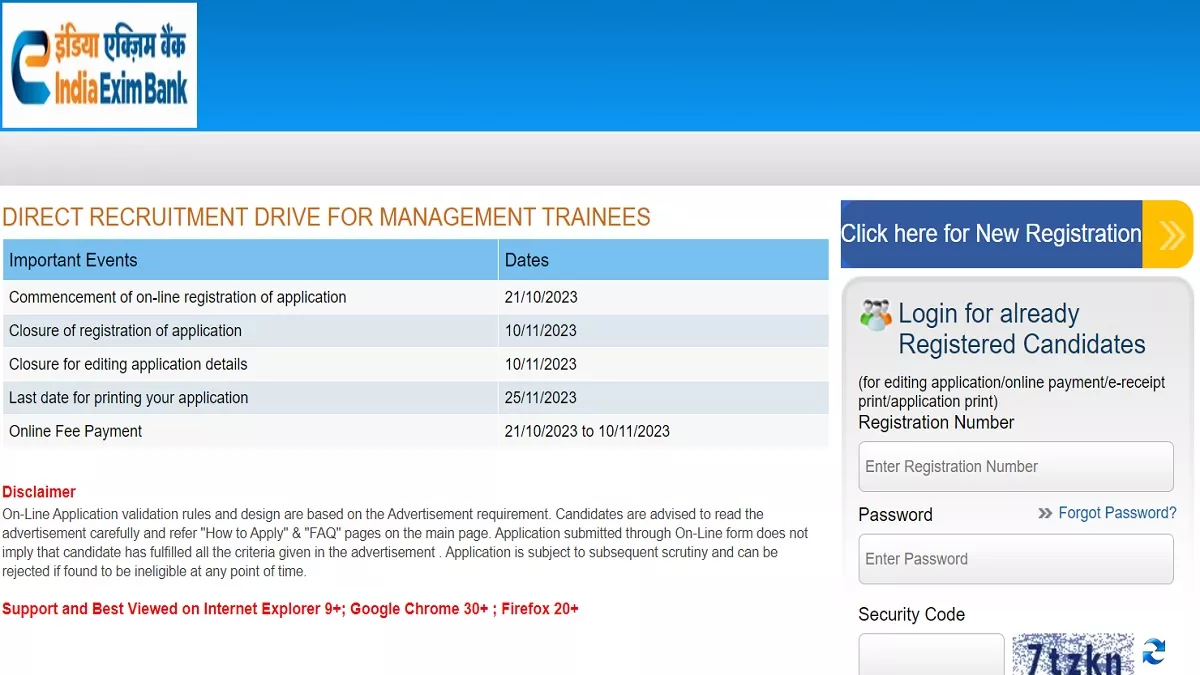Click the captcha image showing 7tzkn
This screenshot has width=1200, height=675.
1073,655
